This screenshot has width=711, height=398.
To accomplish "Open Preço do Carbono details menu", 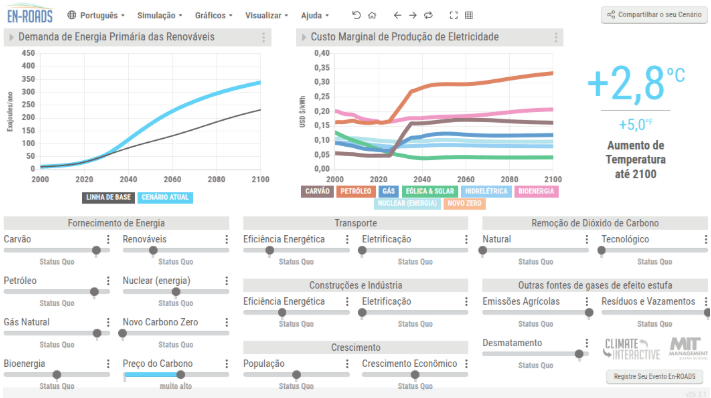I will [227, 364].
